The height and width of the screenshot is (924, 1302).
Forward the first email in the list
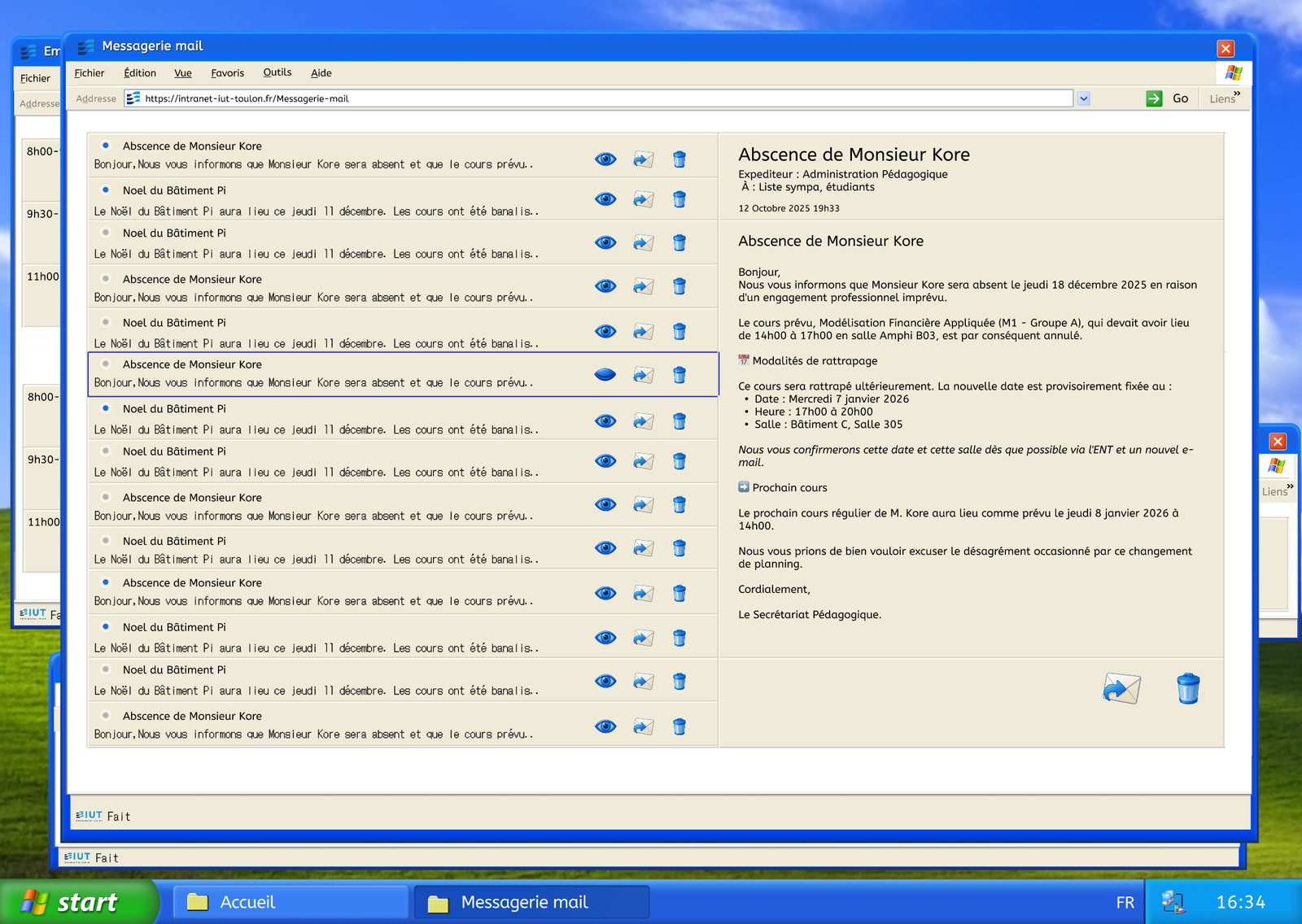click(x=644, y=159)
